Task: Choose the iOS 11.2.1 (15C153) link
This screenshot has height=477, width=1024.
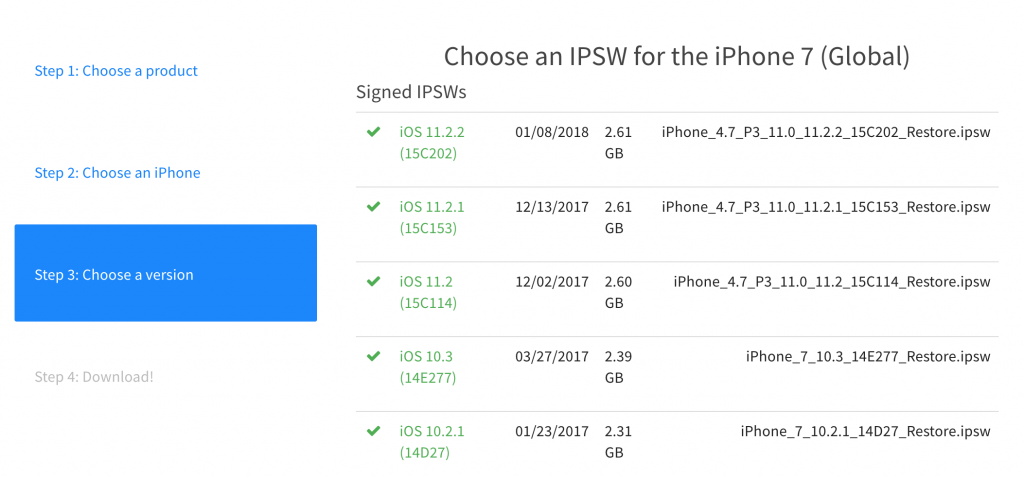Action: pos(432,217)
